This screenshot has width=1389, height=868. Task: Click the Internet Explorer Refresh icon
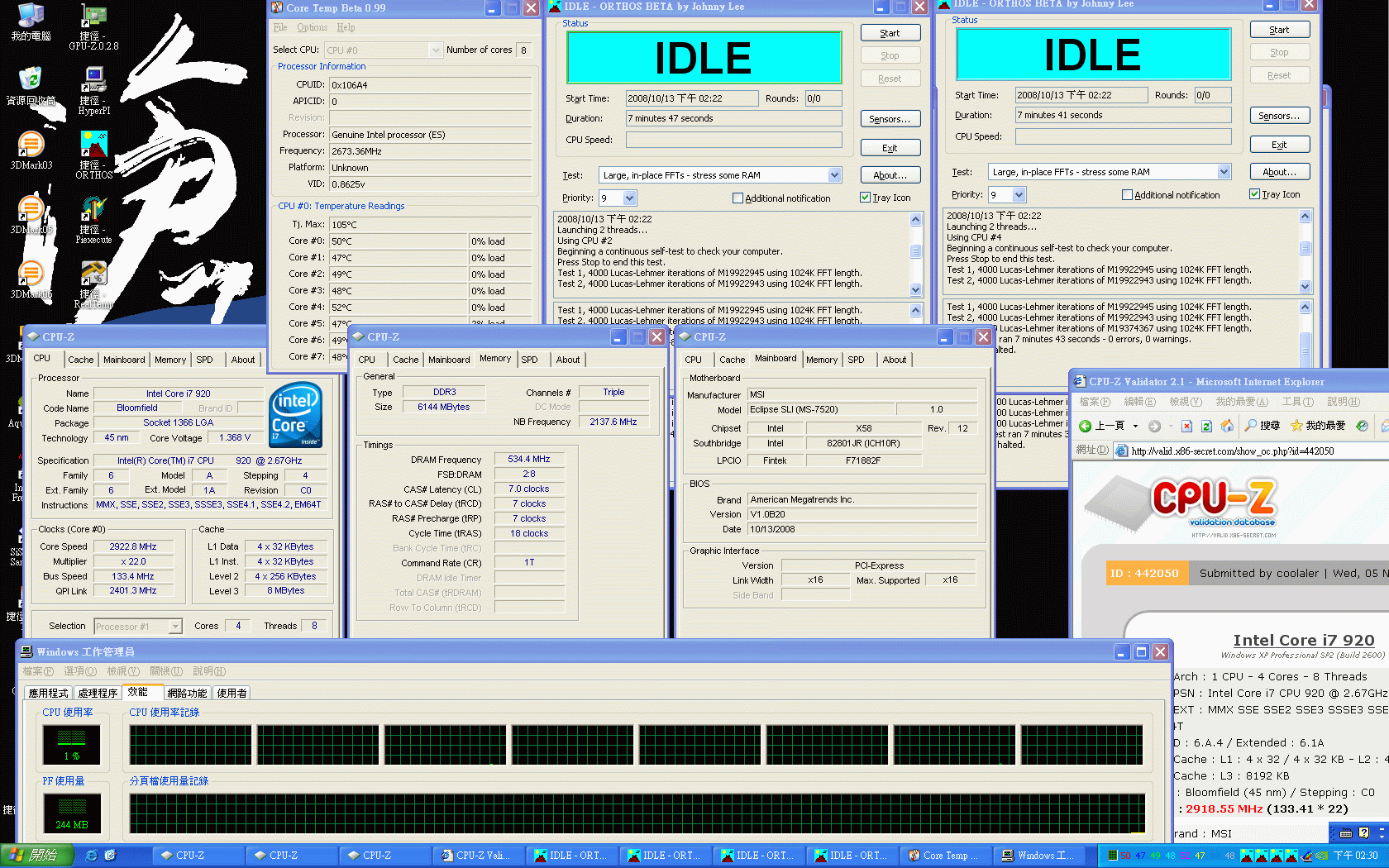[1206, 426]
